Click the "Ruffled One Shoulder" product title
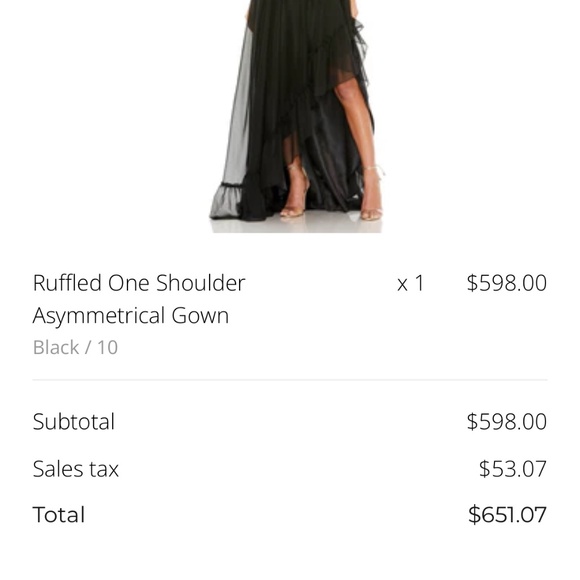Screen dimensions: 580x580 click(139, 283)
